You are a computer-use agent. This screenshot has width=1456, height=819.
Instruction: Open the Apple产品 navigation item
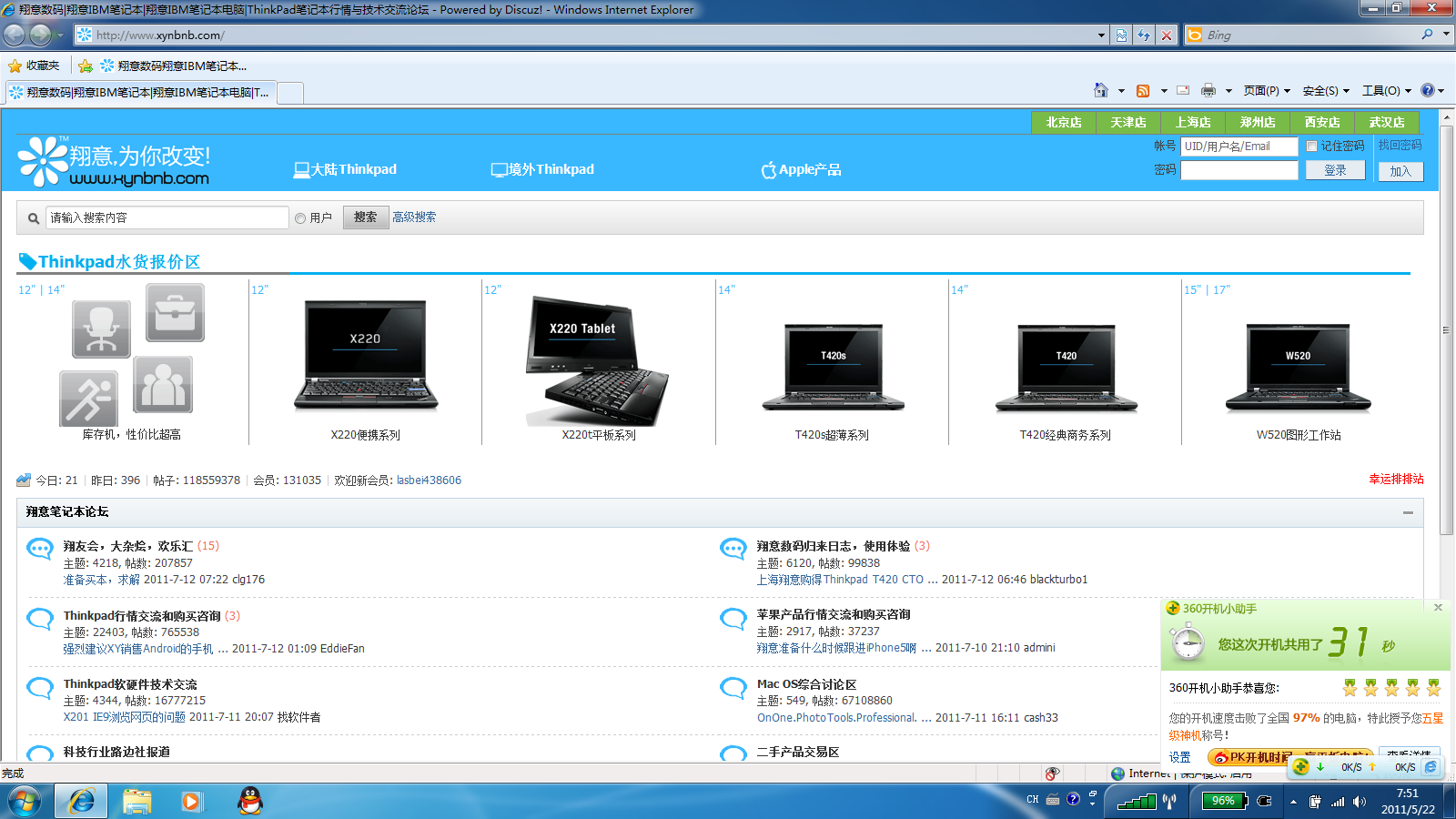point(802,169)
